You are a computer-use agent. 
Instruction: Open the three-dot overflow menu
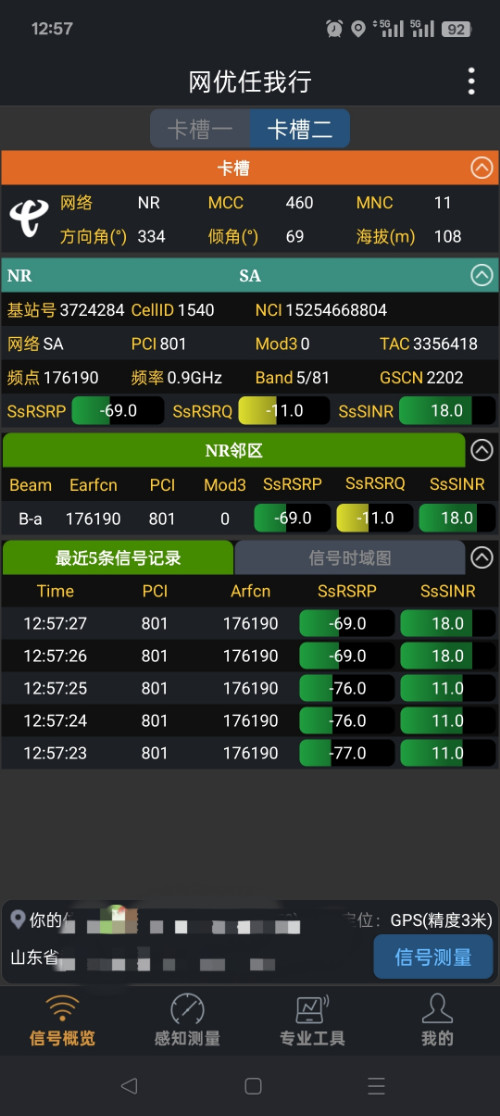pyautogui.click(x=471, y=81)
